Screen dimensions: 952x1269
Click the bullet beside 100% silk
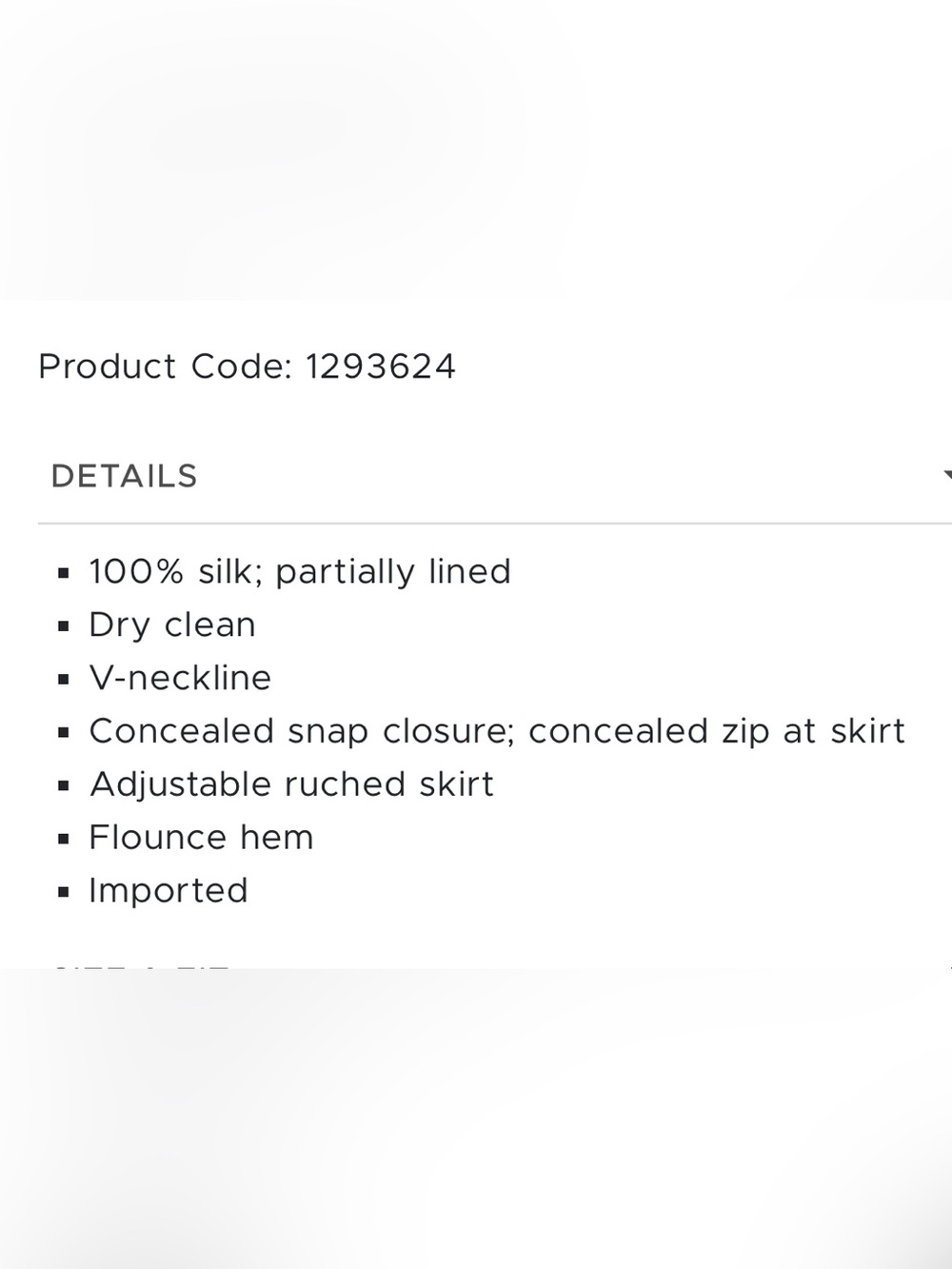point(64,573)
